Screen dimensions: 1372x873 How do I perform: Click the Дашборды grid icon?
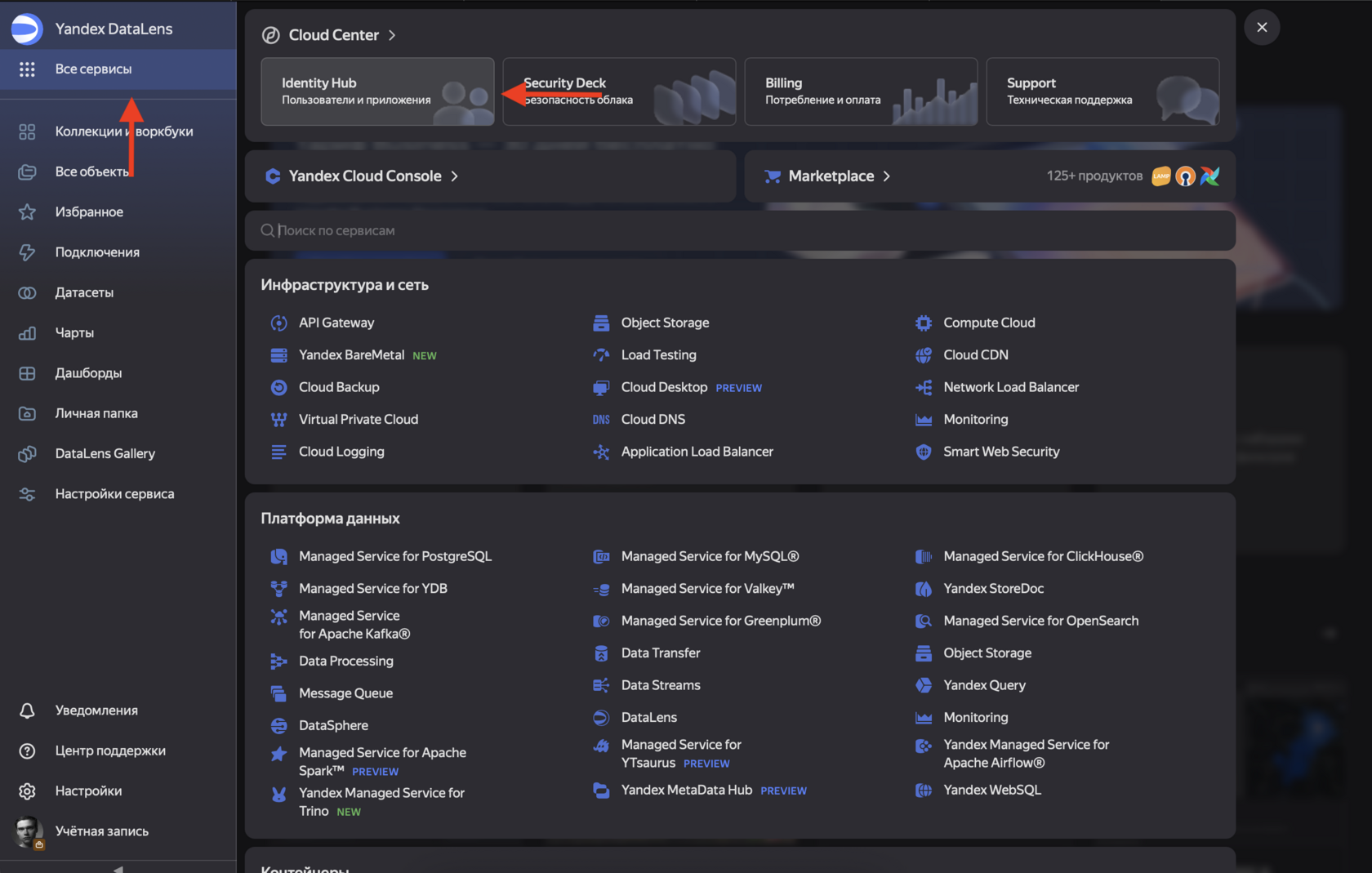pos(27,373)
